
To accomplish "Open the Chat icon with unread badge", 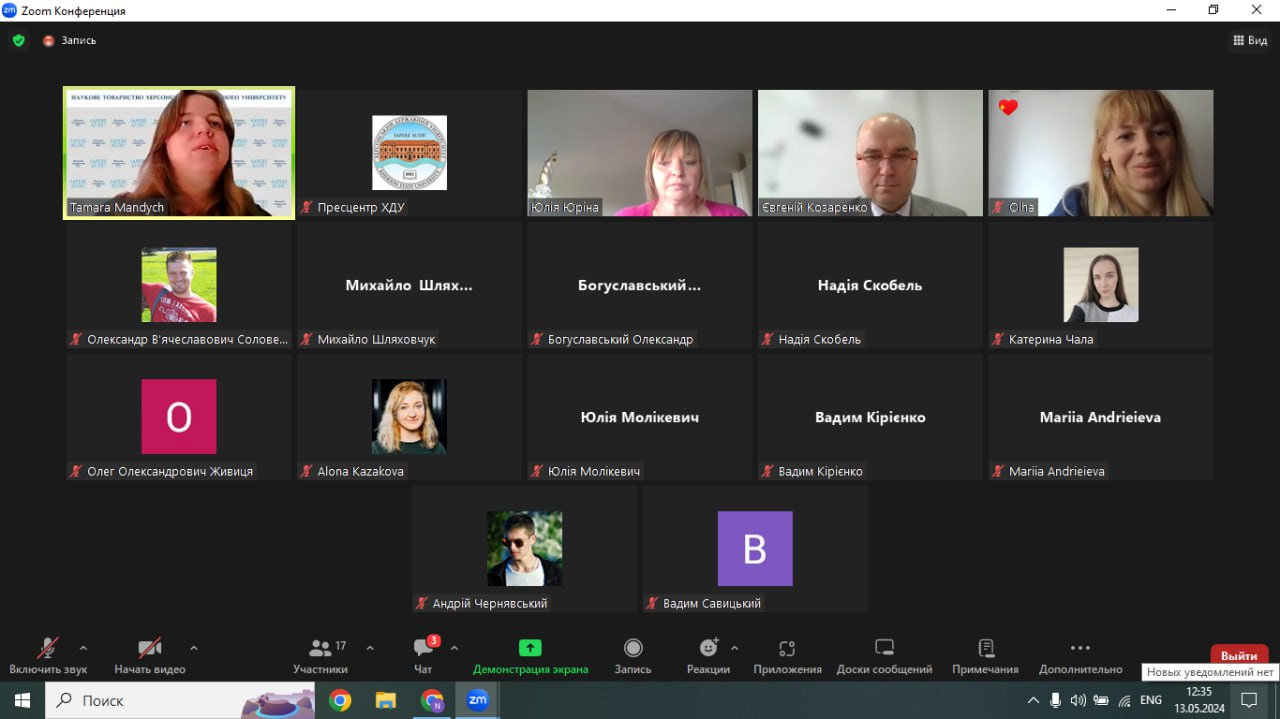I will 425,647.
